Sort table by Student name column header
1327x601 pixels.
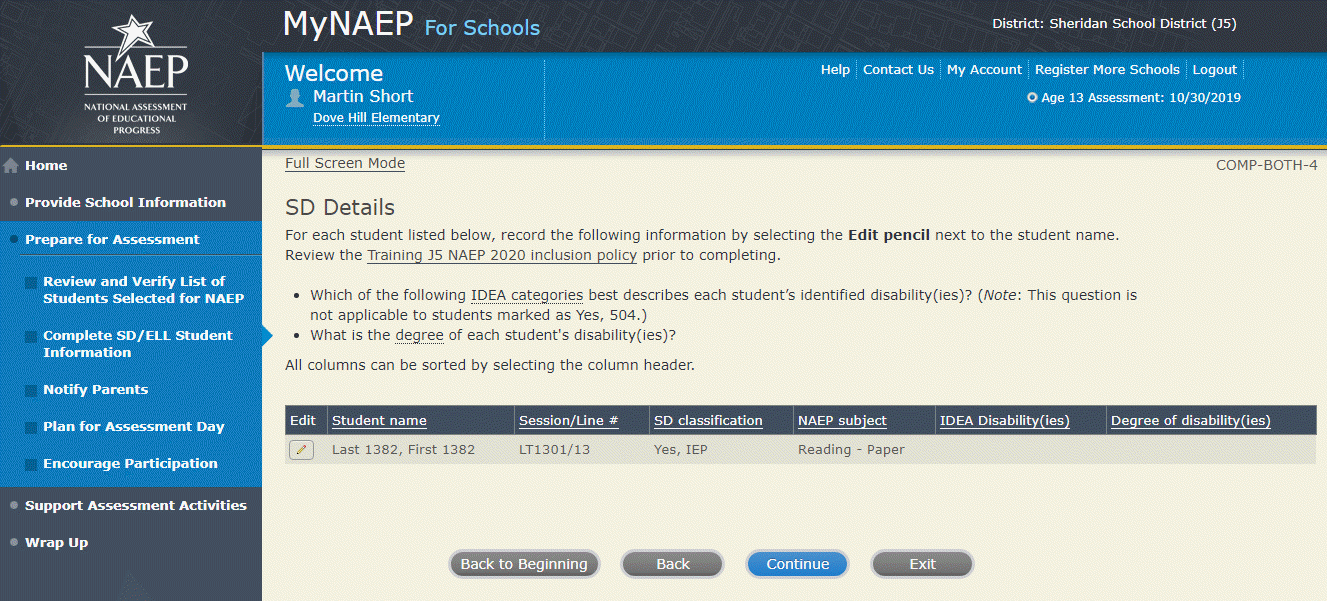click(x=379, y=421)
